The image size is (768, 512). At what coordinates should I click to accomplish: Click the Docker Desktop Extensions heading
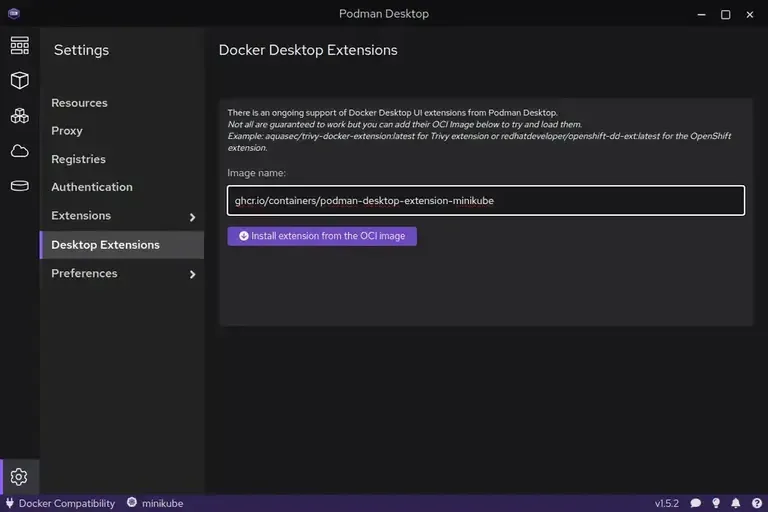coord(308,50)
